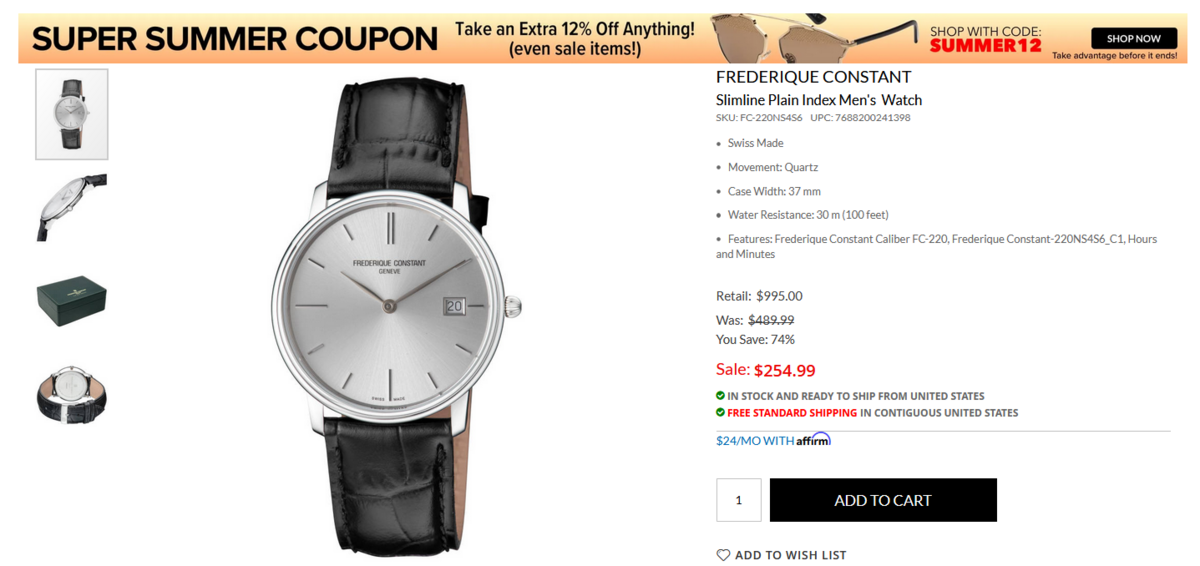Click the Frederique Constant brand name
The width and height of the screenshot is (1200, 566).
coord(814,77)
